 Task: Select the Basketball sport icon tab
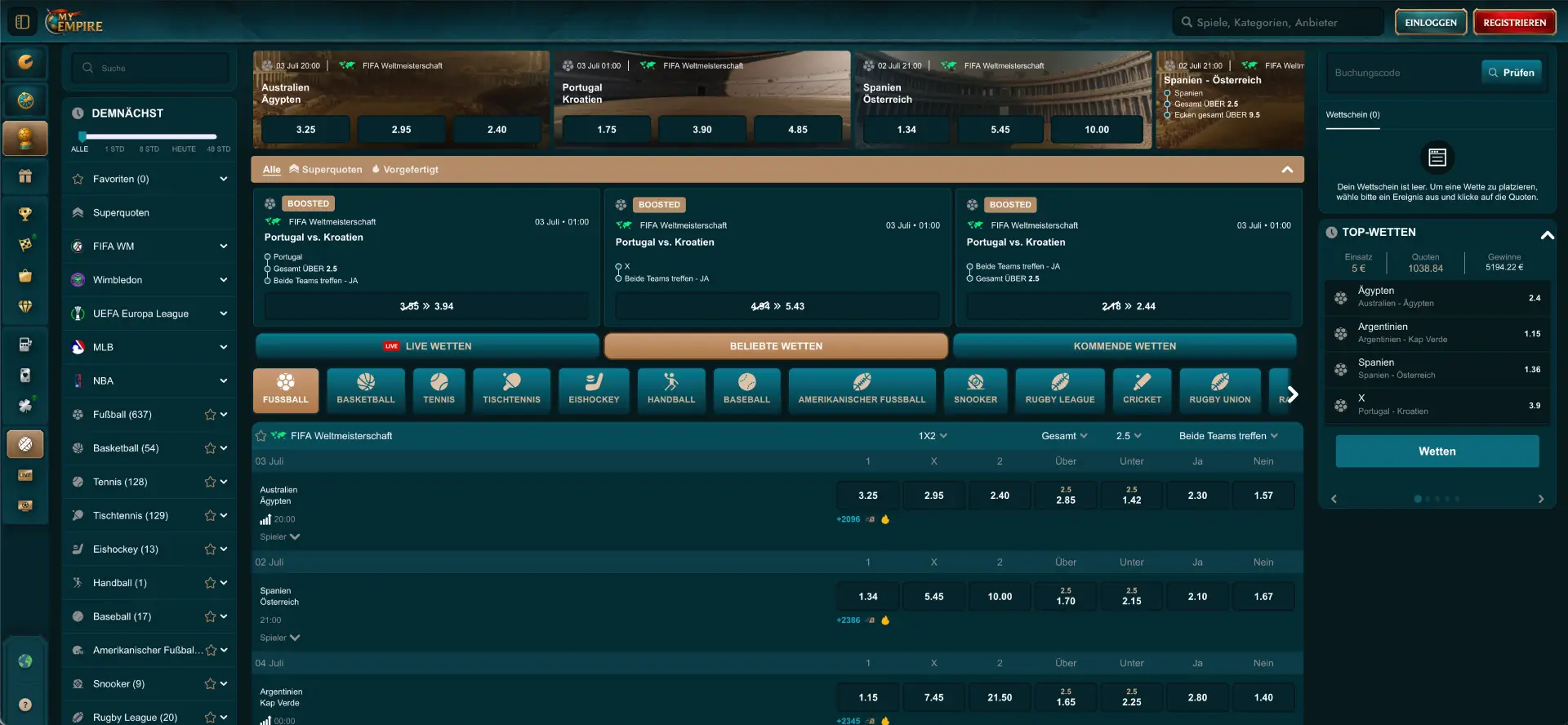point(366,390)
